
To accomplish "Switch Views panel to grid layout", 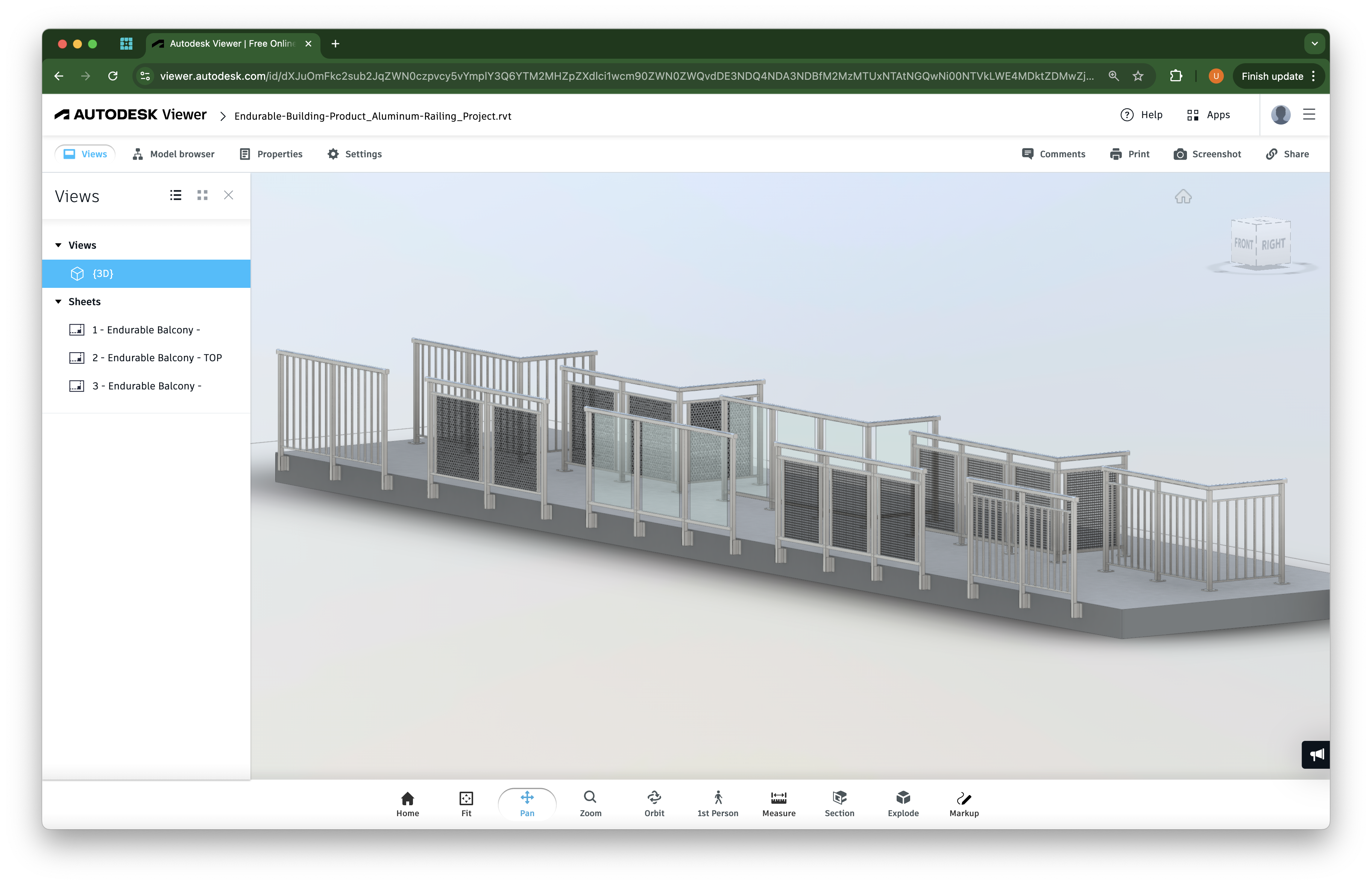I will pyautogui.click(x=202, y=195).
